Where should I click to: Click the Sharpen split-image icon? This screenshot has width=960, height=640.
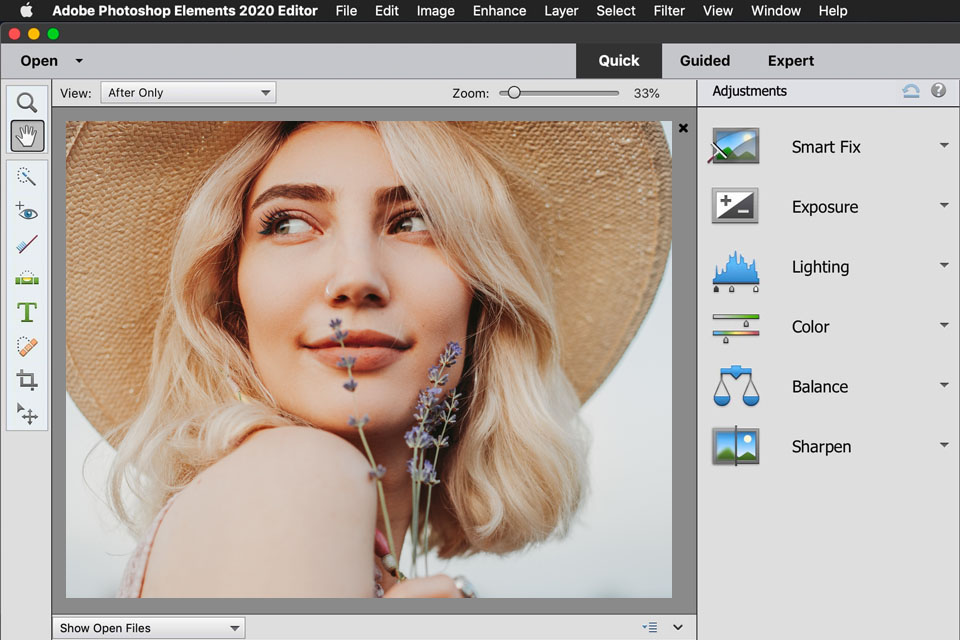[736, 446]
